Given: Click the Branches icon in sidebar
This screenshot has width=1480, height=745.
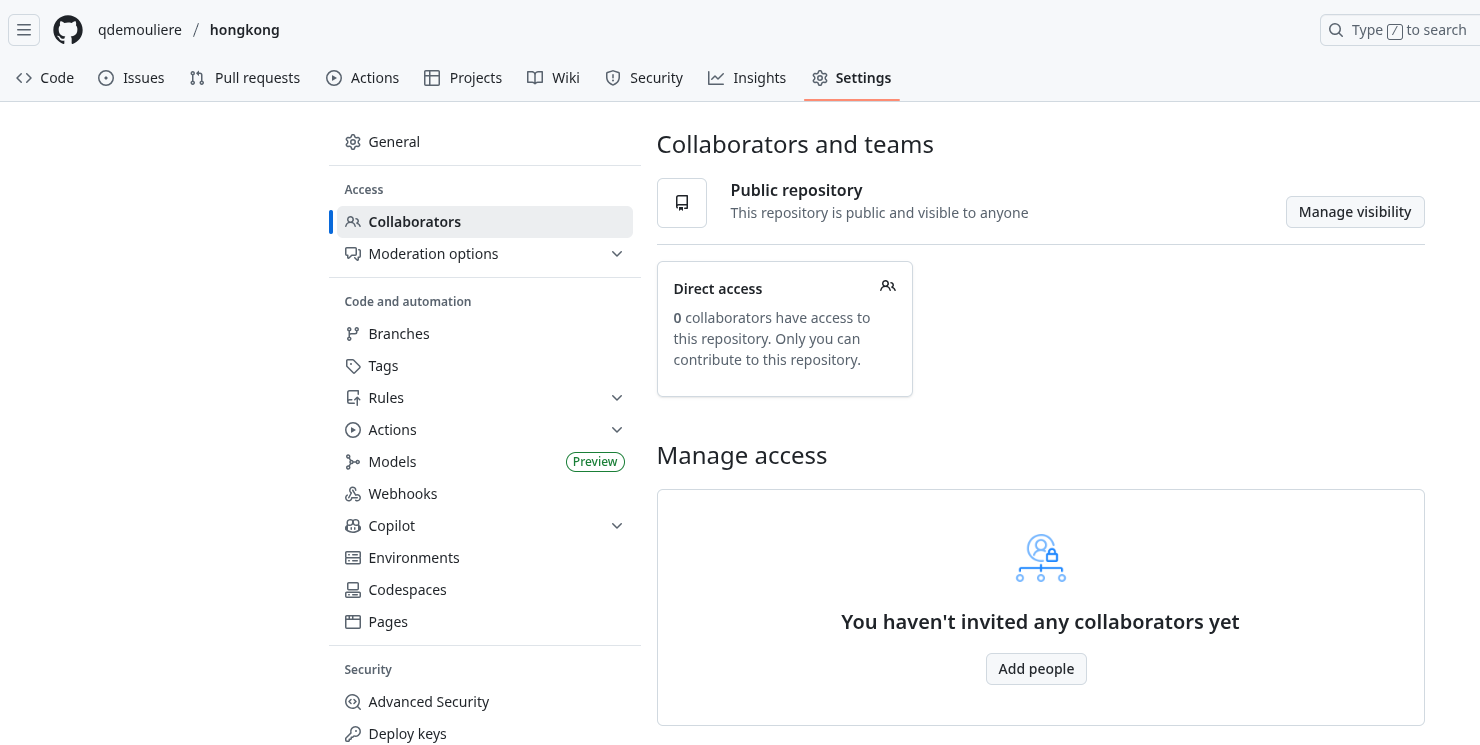Looking at the screenshot, I should point(353,334).
